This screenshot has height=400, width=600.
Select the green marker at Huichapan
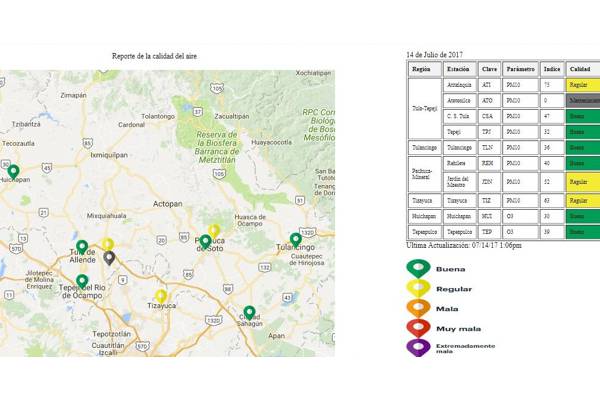point(13,172)
